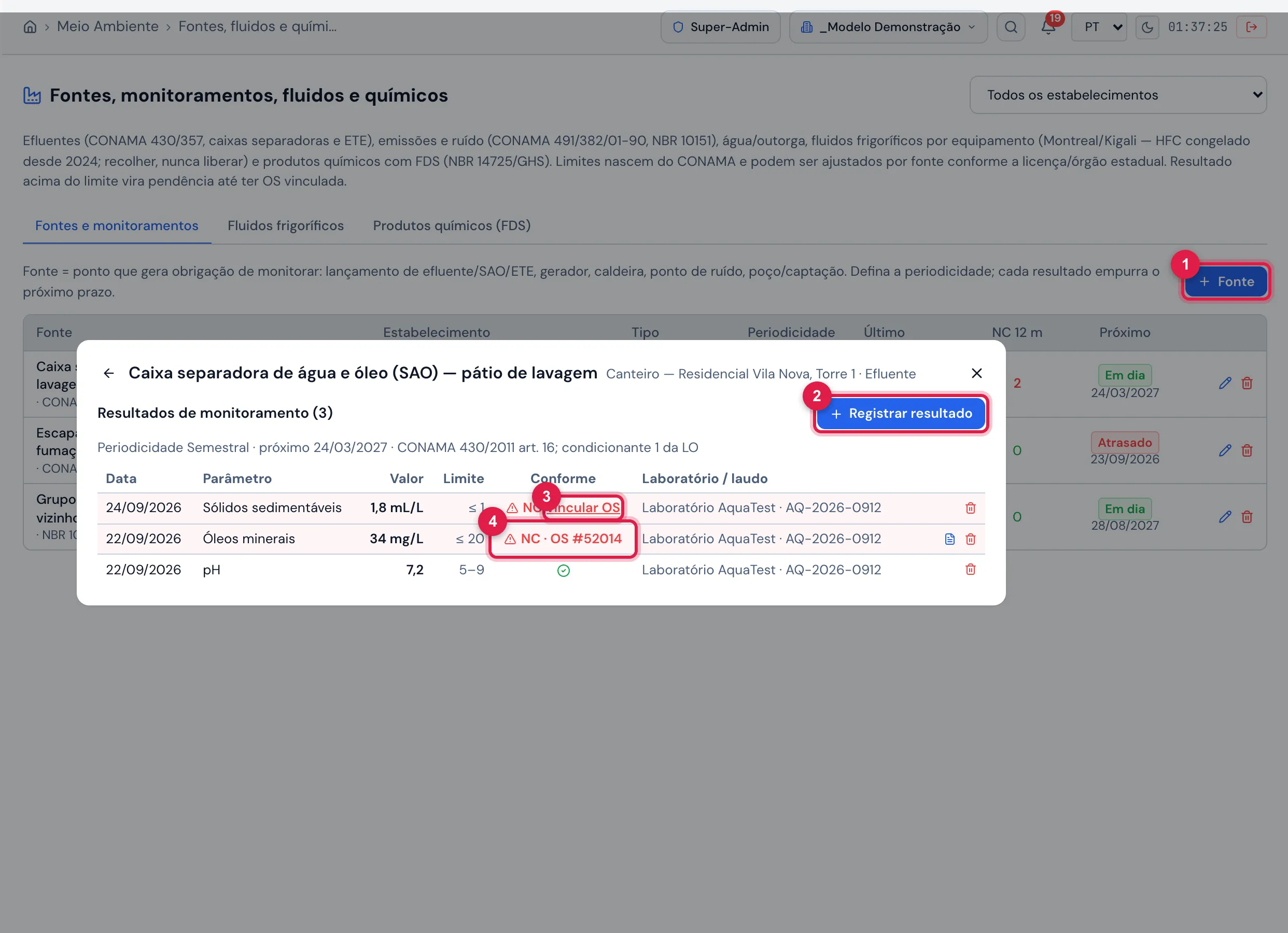Delete the pH result row
The width and height of the screenshot is (1288, 933).
[x=970, y=570]
